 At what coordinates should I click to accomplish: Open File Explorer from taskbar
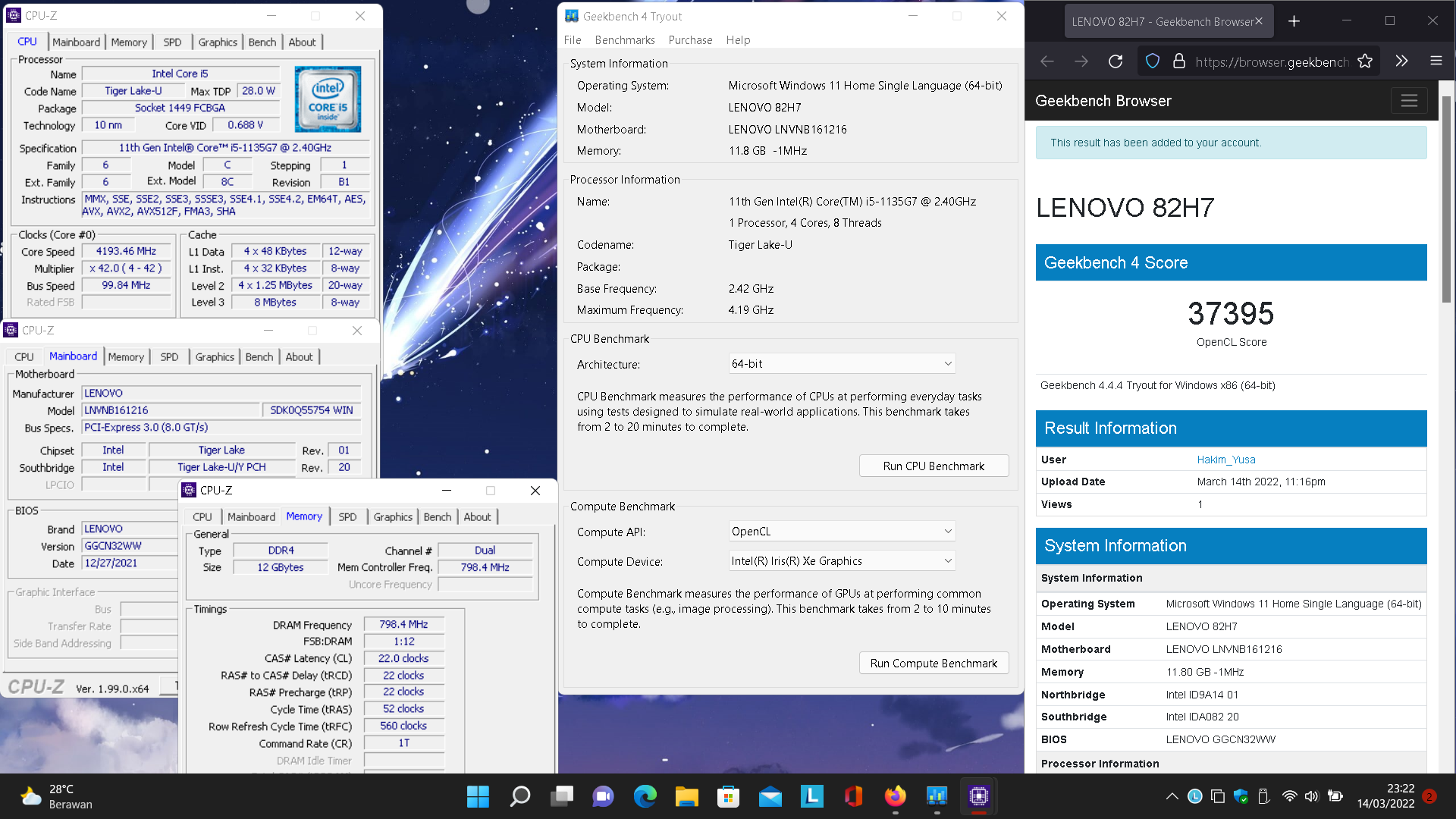pyautogui.click(x=687, y=796)
